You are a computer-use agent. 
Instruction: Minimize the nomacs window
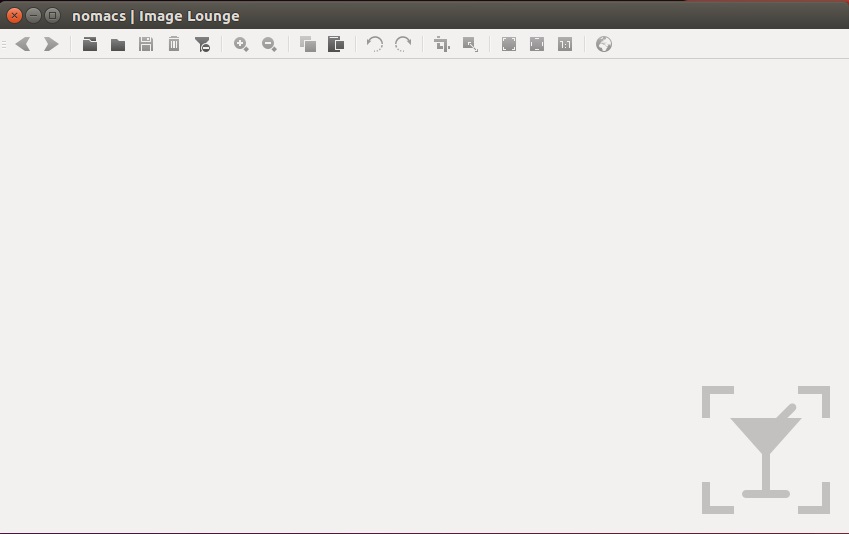pos(33,15)
